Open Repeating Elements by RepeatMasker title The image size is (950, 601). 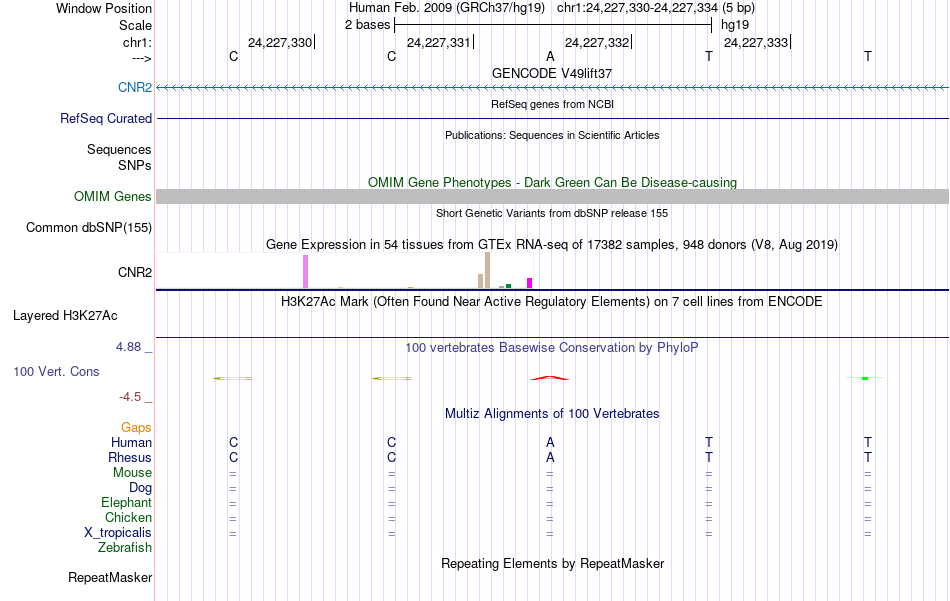point(552,563)
